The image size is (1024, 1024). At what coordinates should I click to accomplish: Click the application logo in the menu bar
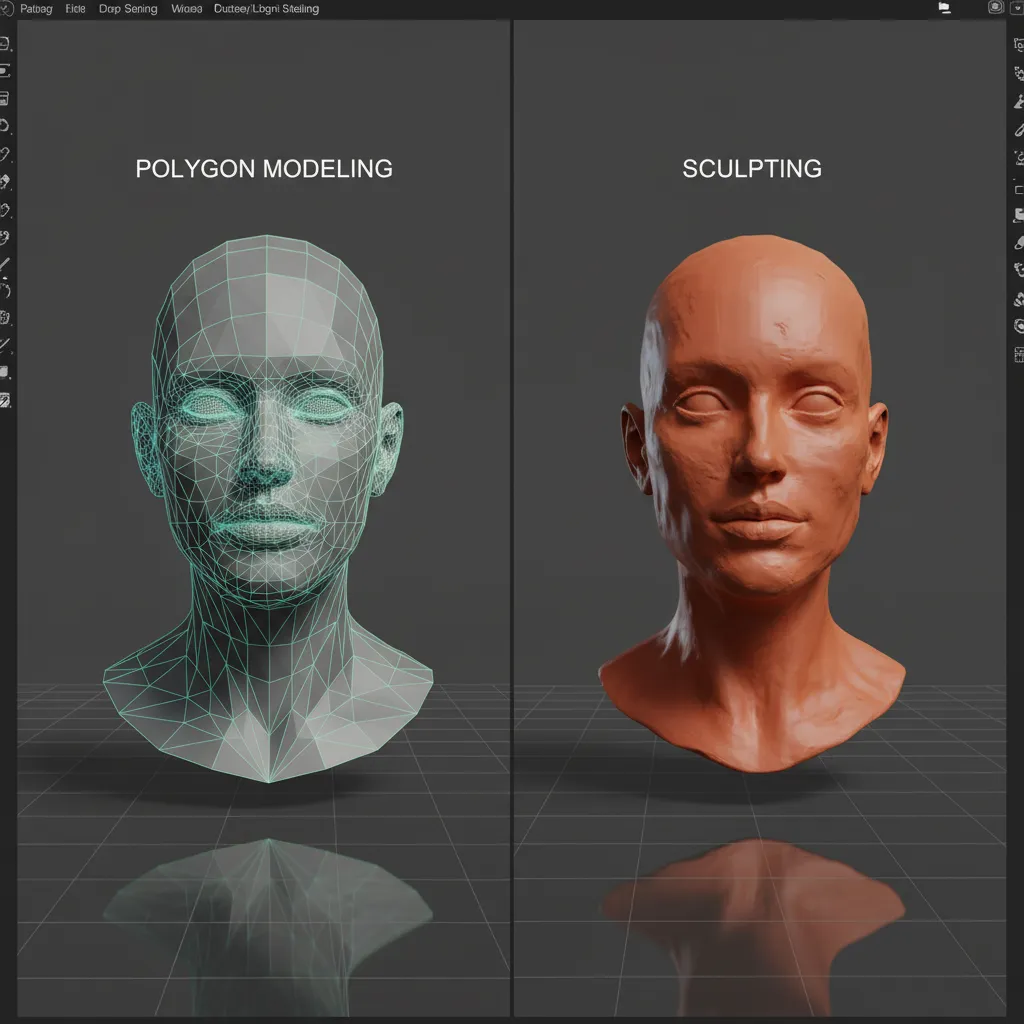(7, 9)
